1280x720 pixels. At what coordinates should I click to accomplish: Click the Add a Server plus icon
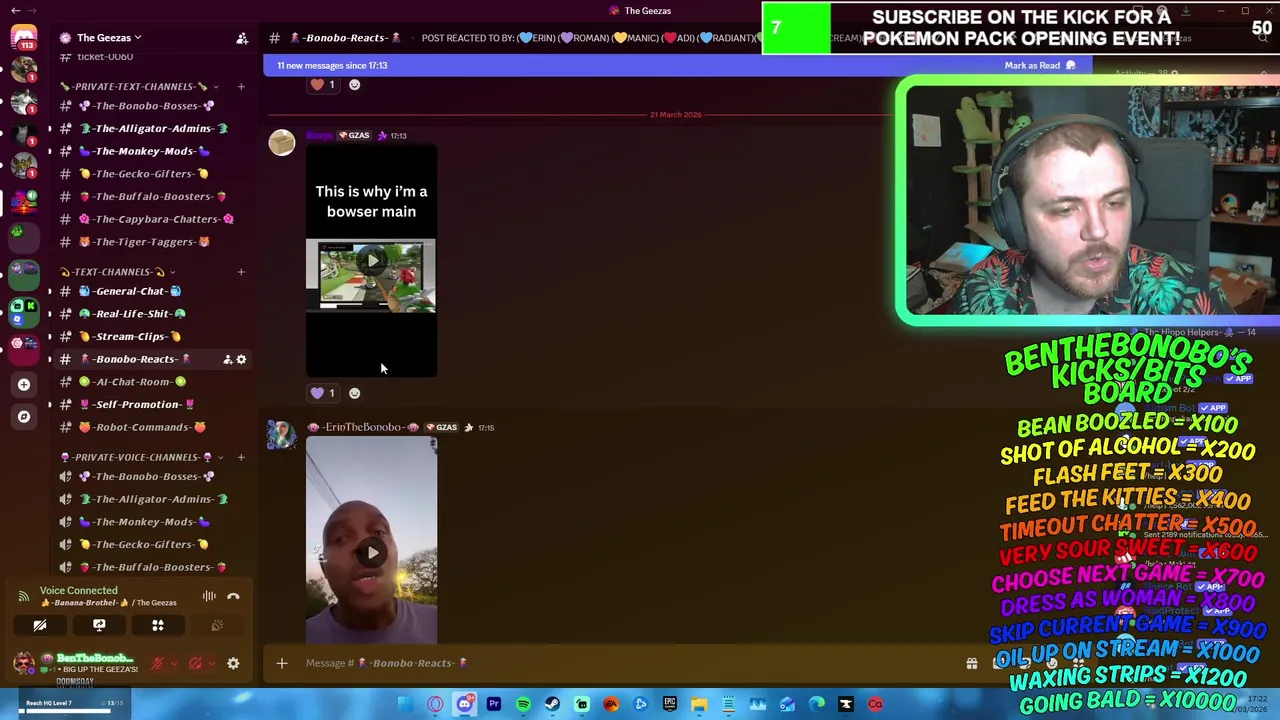pos(24,384)
